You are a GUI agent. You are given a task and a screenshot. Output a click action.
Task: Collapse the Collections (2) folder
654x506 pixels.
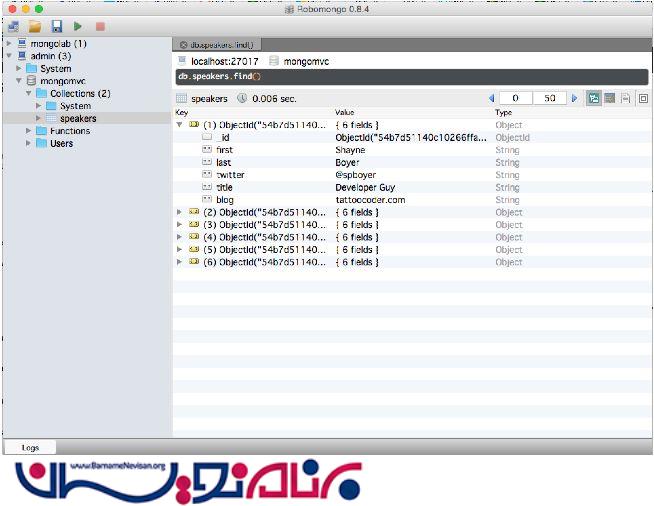[29, 94]
